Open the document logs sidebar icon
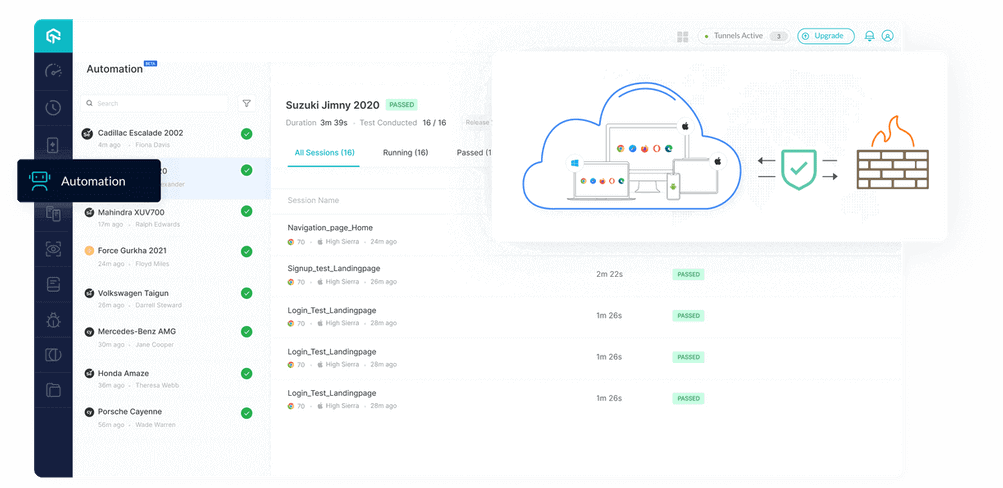The width and height of the screenshot is (1003, 488). coord(53,285)
